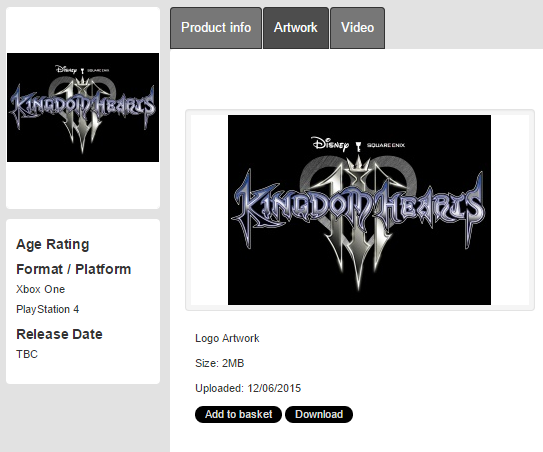The height and width of the screenshot is (452, 543).
Task: Click the crown emblem in the large artwork
Action: click(x=359, y=163)
